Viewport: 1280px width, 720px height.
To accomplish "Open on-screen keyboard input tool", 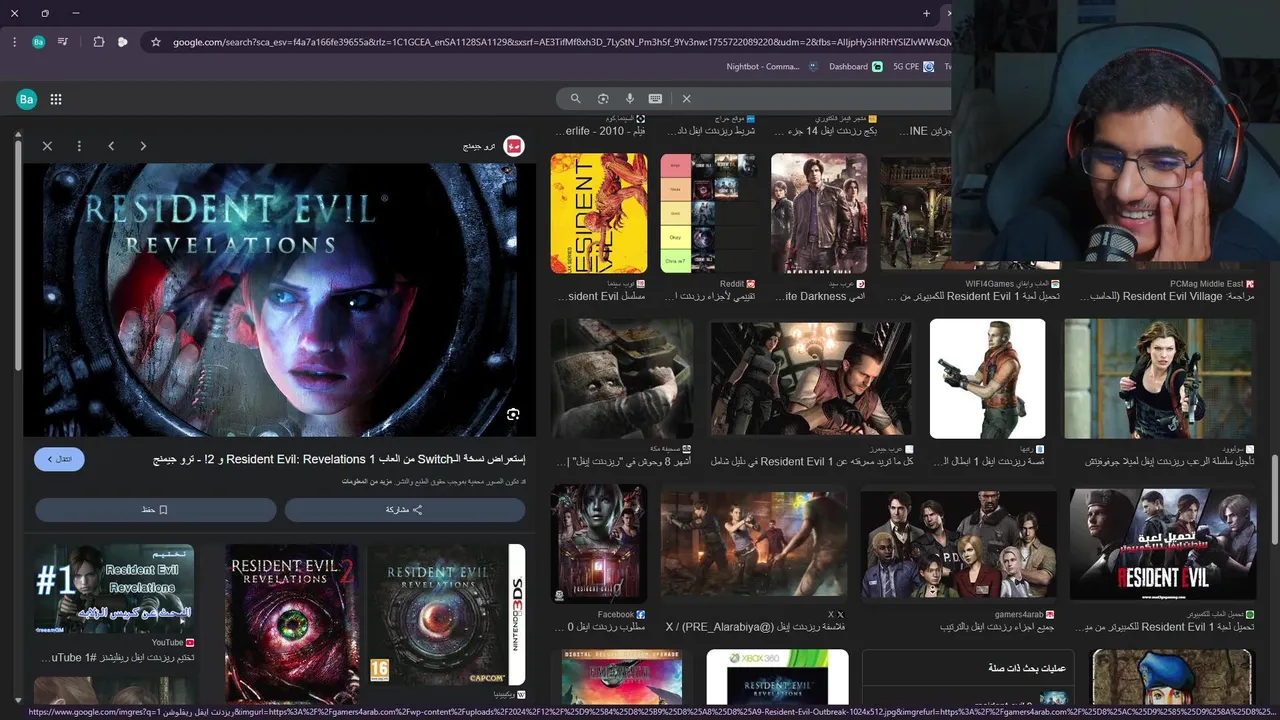I will (655, 98).
